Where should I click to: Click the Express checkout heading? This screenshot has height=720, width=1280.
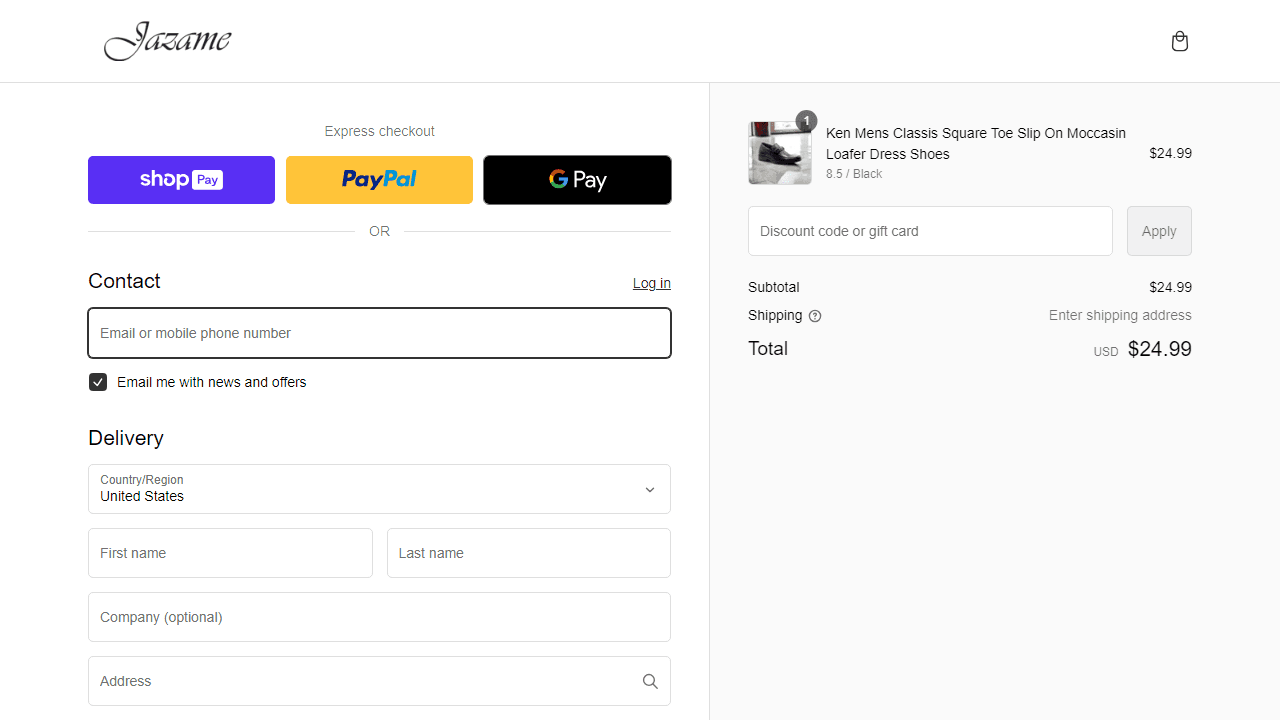(x=380, y=131)
